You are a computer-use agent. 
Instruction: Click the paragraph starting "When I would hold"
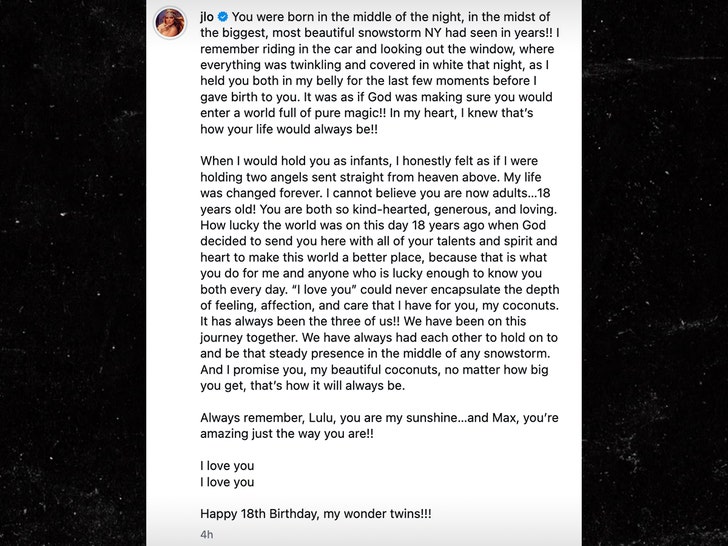380,272
